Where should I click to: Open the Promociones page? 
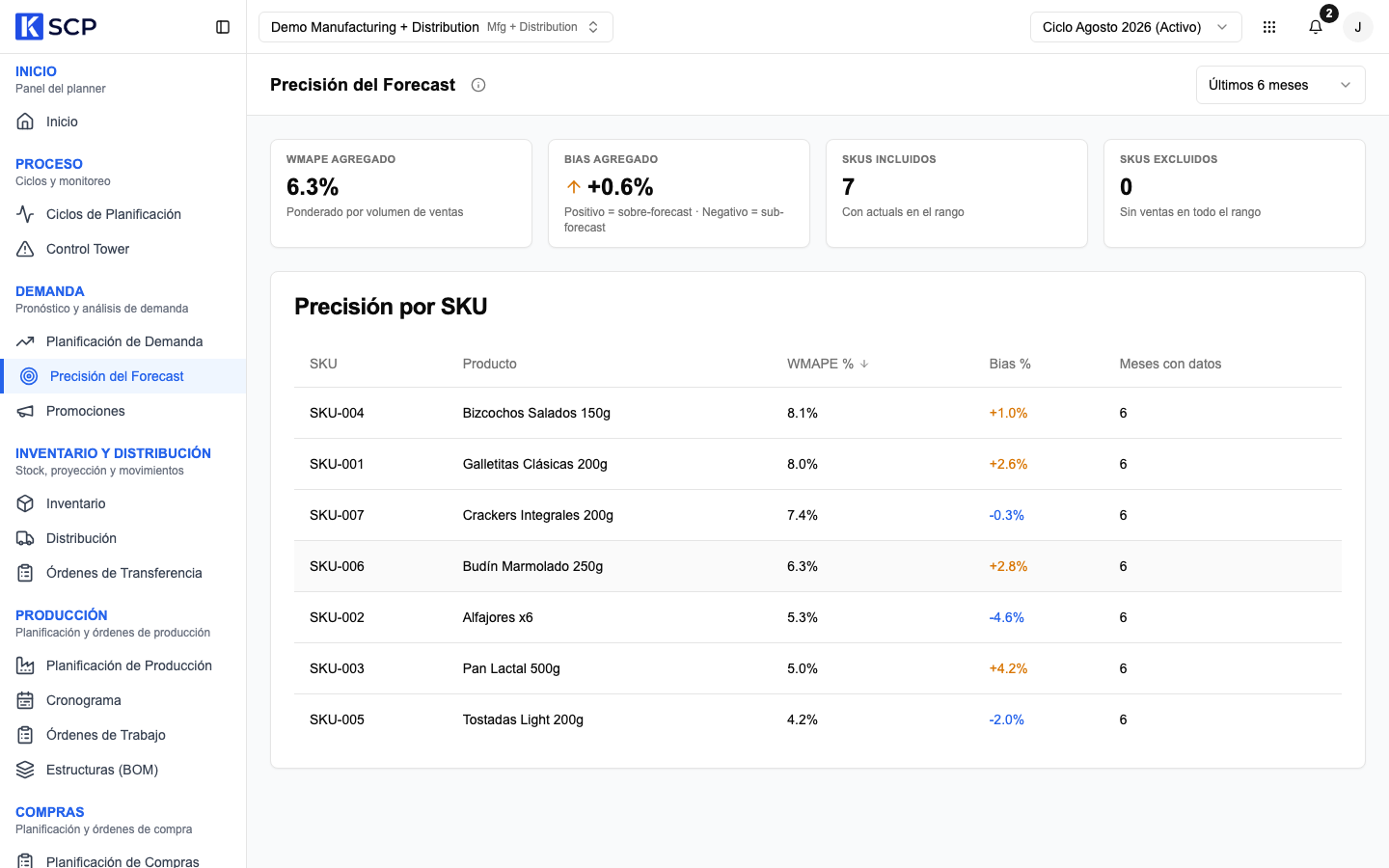123,411
